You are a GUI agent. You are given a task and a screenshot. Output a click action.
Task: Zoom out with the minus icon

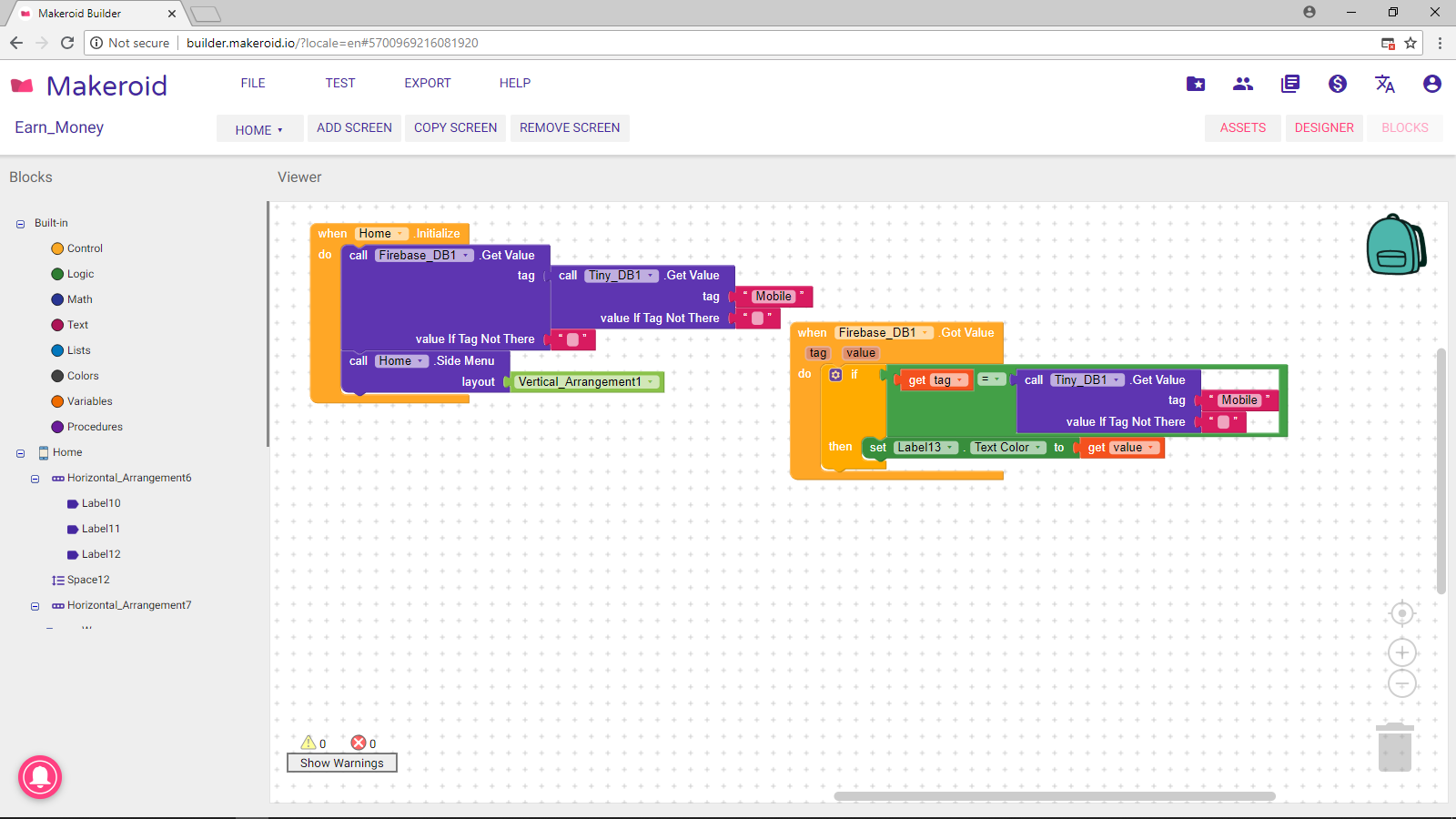(x=1401, y=683)
